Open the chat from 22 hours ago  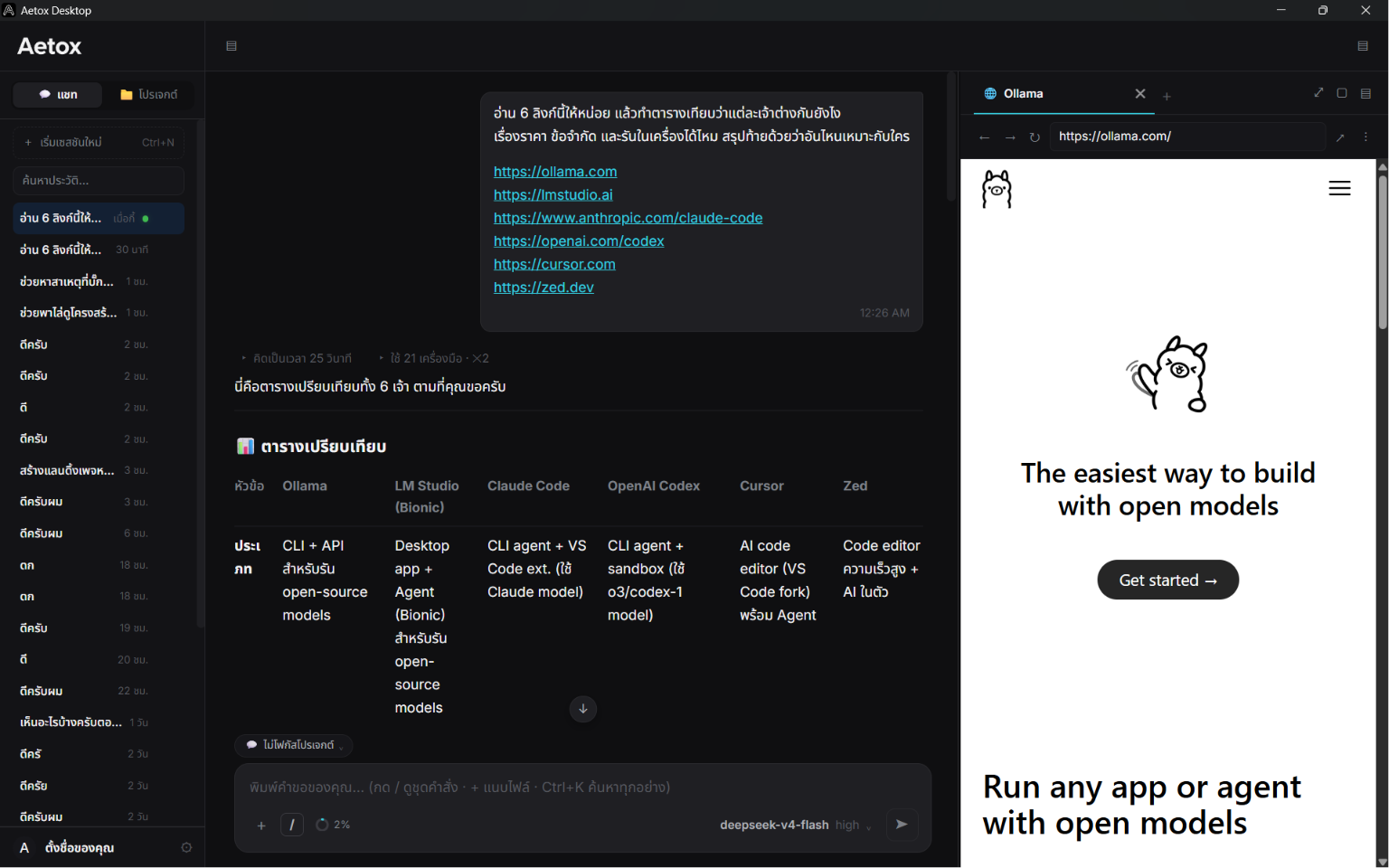[99, 691]
